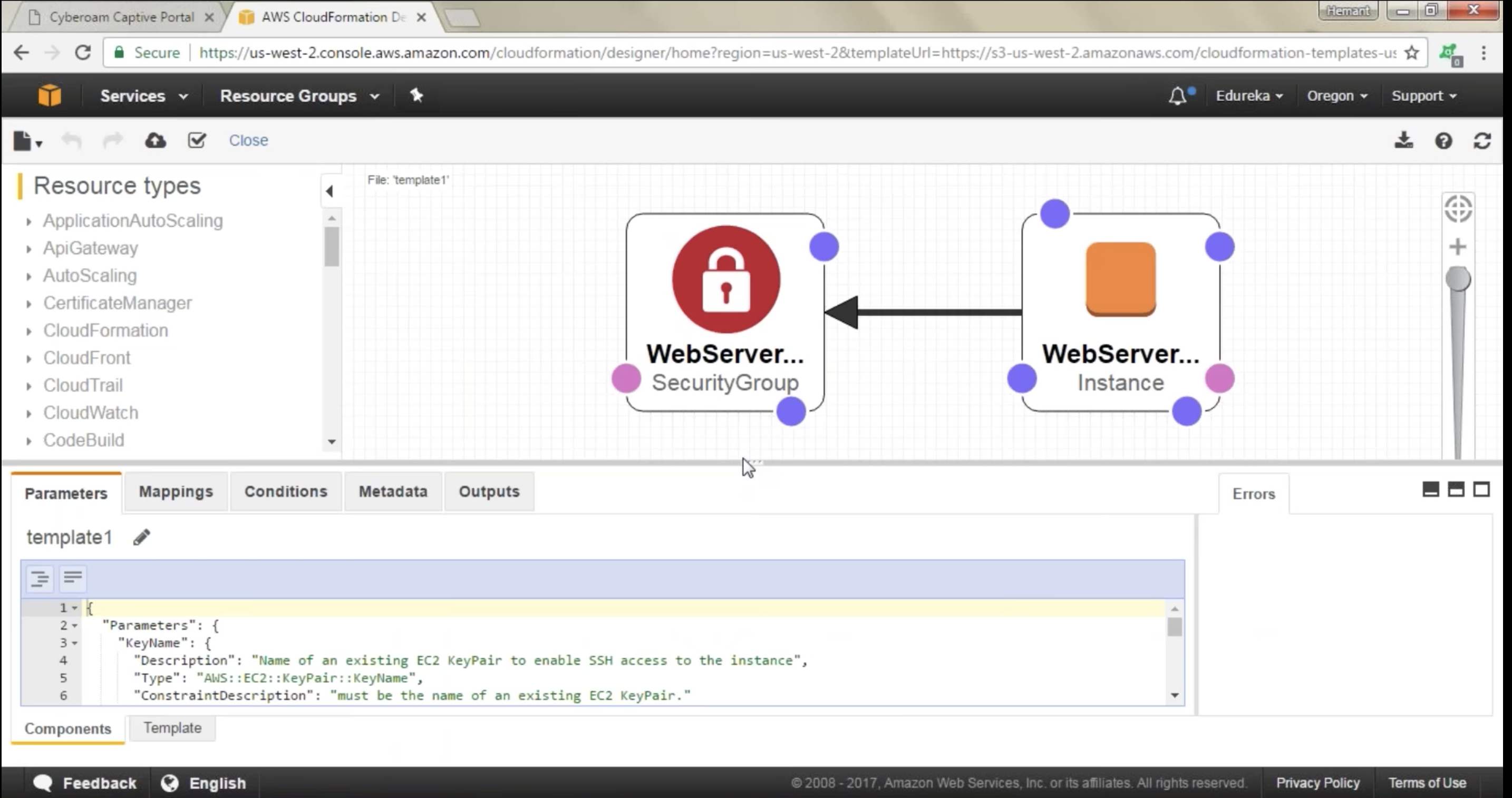The height and width of the screenshot is (798, 1512).
Task: Click the pencil icon next to template1
Action: (141, 537)
